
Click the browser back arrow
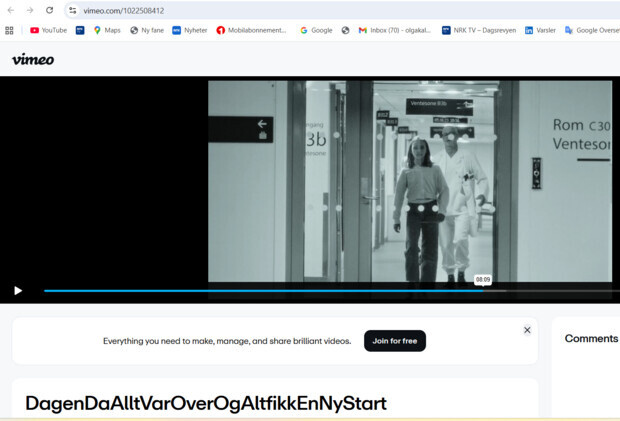coord(10,10)
